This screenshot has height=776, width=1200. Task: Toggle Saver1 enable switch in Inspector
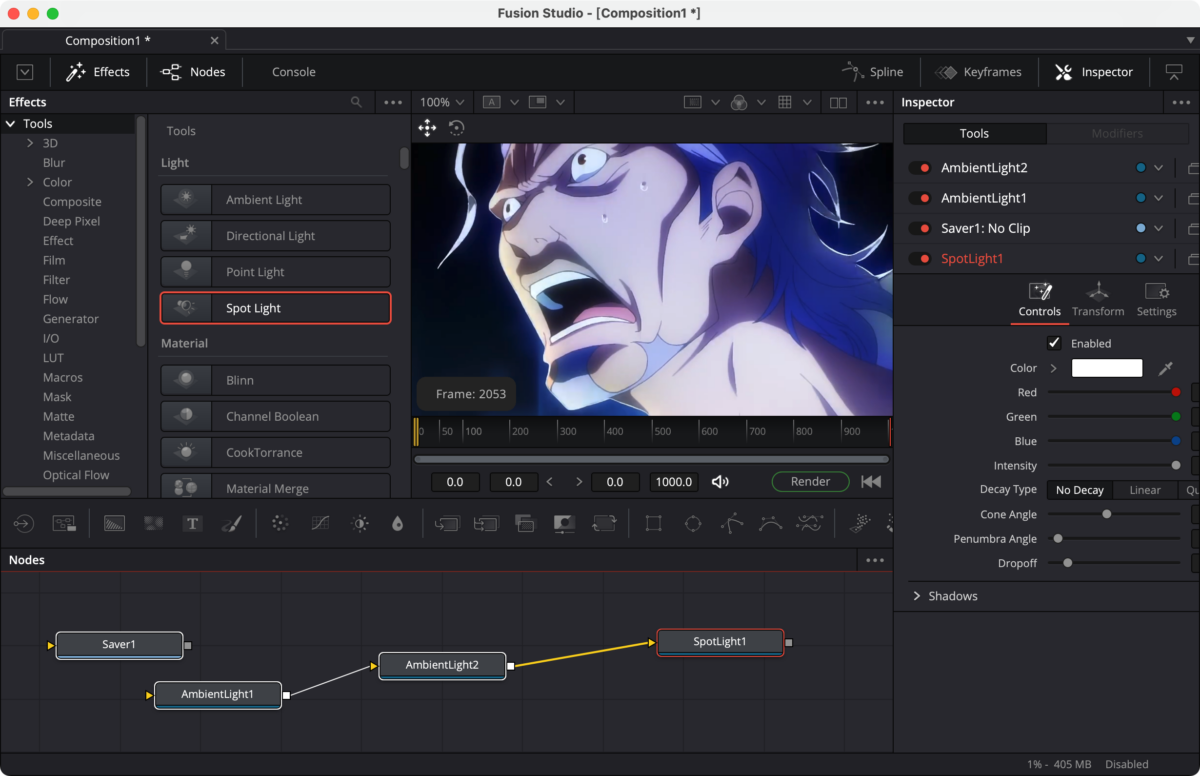[919, 228]
